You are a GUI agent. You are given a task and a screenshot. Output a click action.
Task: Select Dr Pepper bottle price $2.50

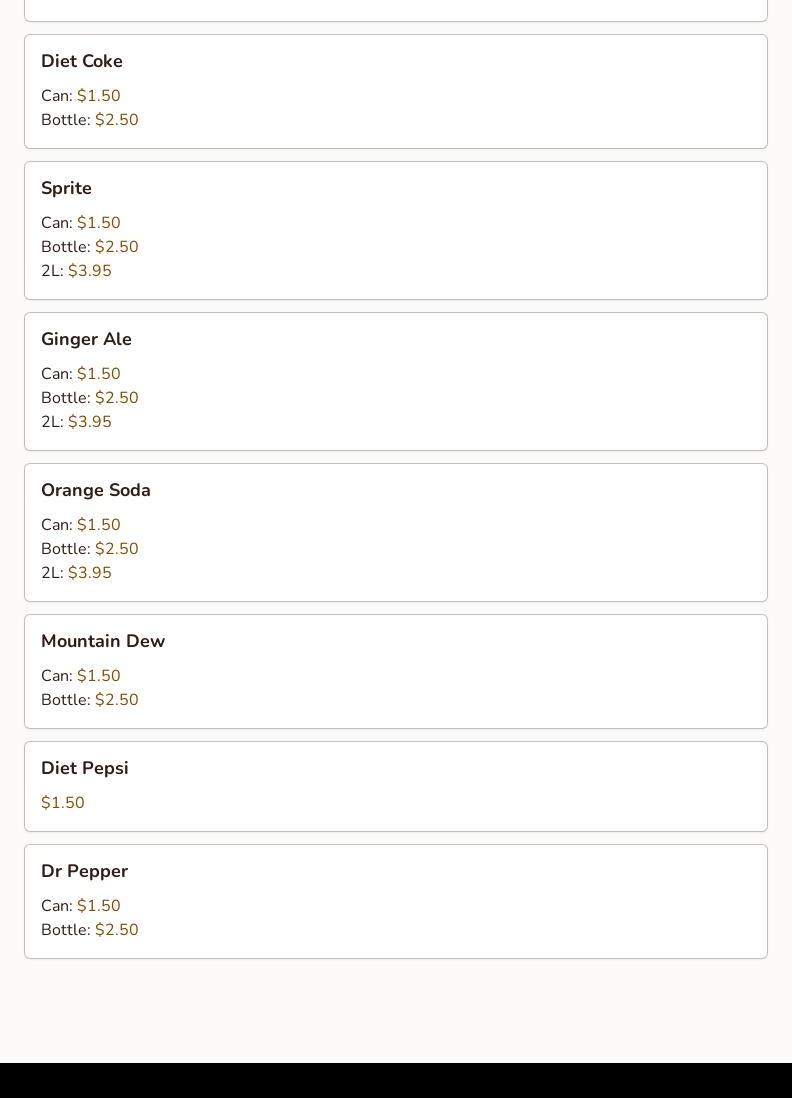coord(117,930)
